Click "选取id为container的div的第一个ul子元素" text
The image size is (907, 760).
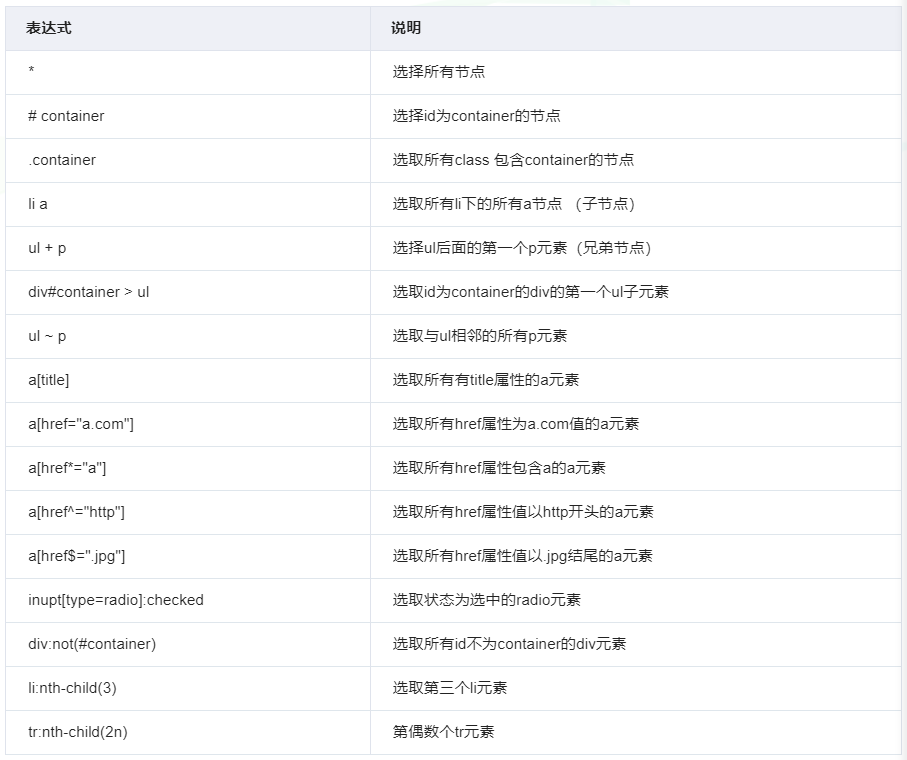click(530, 292)
